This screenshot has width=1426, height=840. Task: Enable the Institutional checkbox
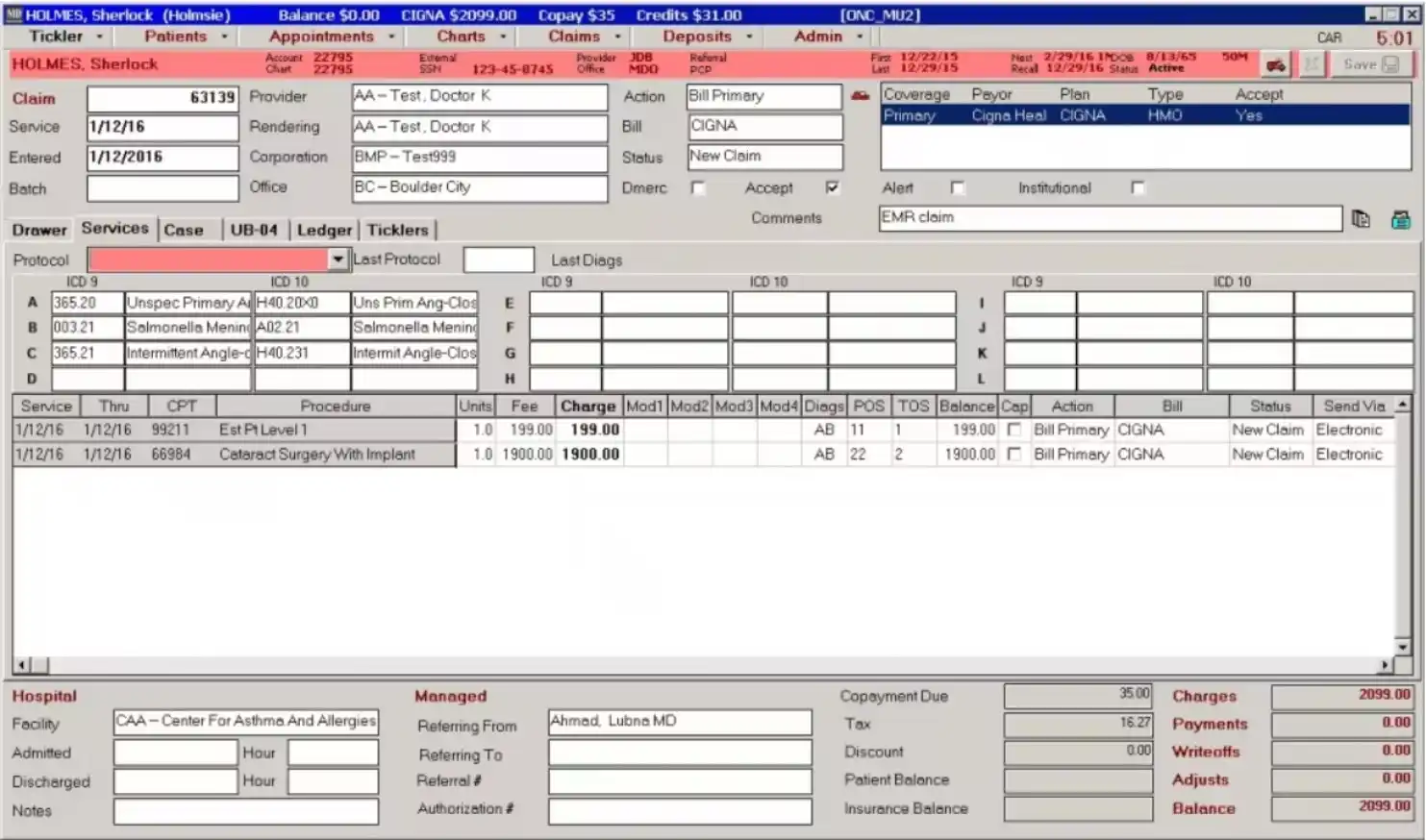pyautogui.click(x=1138, y=187)
